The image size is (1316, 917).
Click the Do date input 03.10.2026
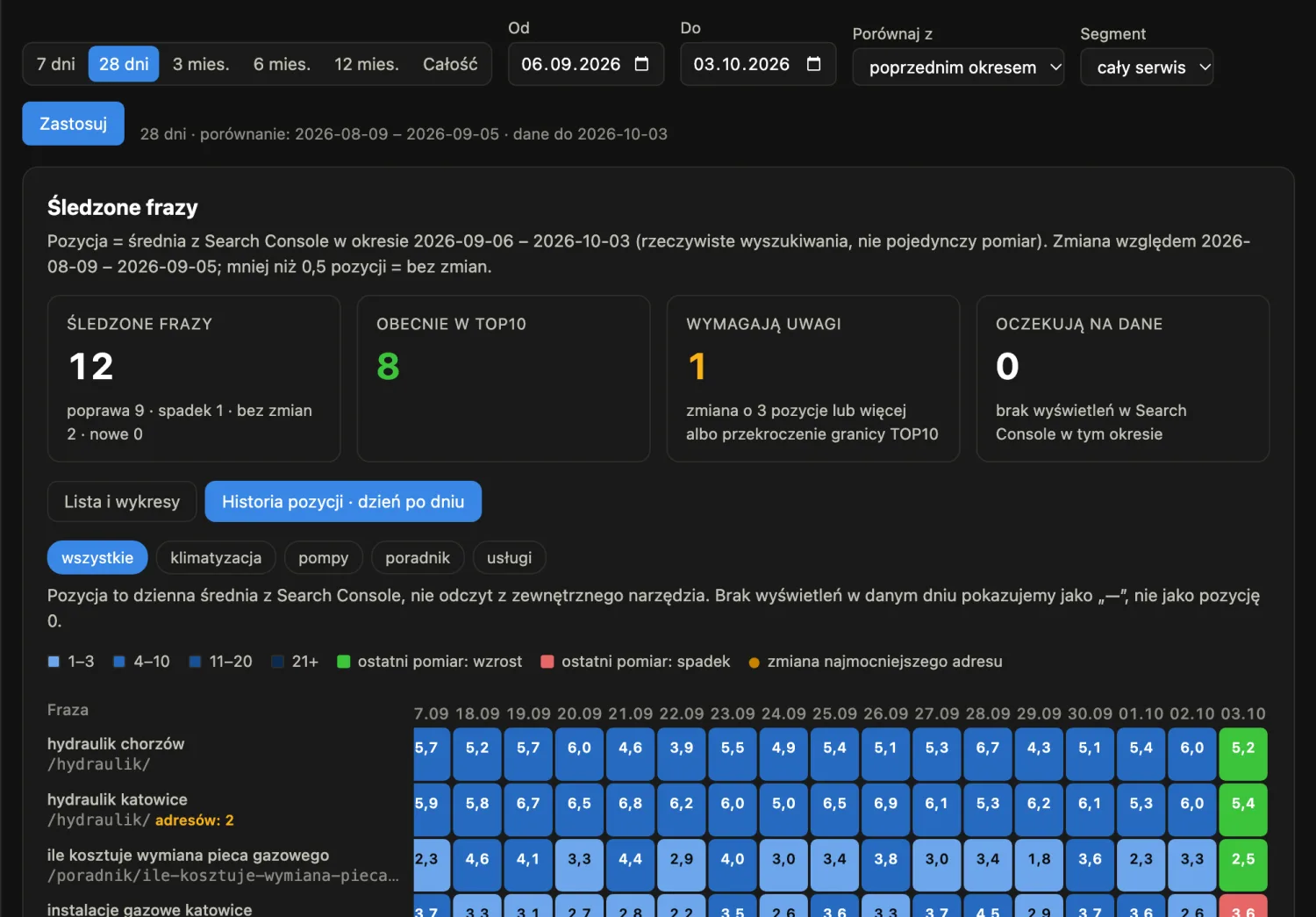pyautogui.click(x=758, y=64)
